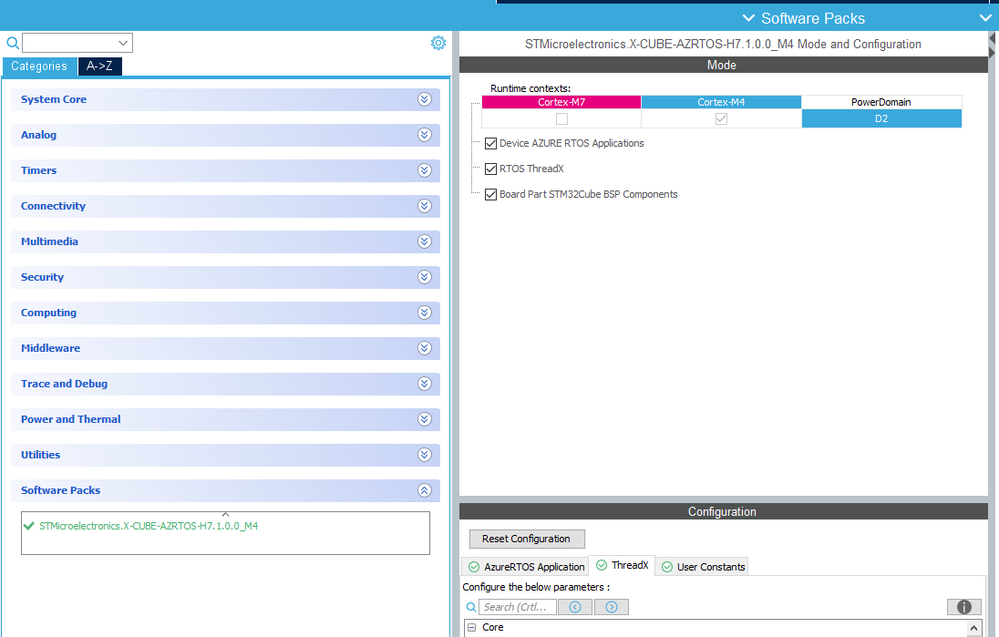Expand the Analog category

pos(226,135)
